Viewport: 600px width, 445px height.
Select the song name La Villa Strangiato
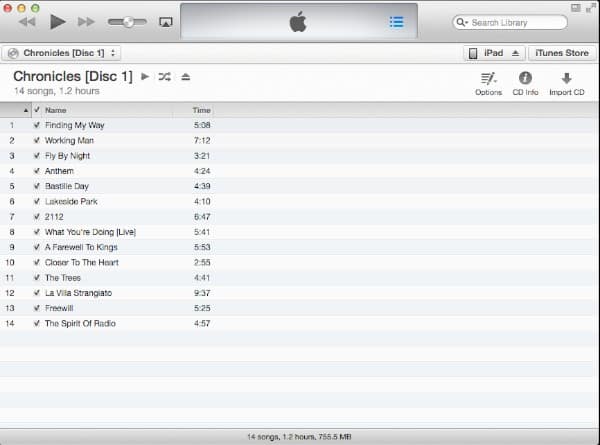tap(78, 293)
